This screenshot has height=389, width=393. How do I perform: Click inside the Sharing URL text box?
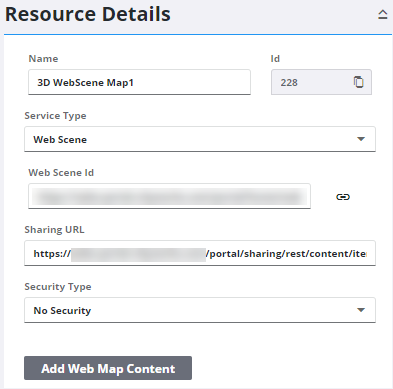pyautogui.click(x=200, y=253)
